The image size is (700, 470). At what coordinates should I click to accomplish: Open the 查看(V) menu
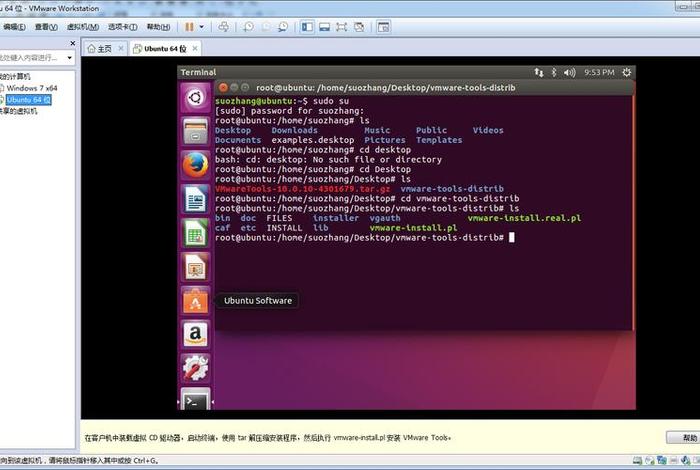click(x=46, y=27)
